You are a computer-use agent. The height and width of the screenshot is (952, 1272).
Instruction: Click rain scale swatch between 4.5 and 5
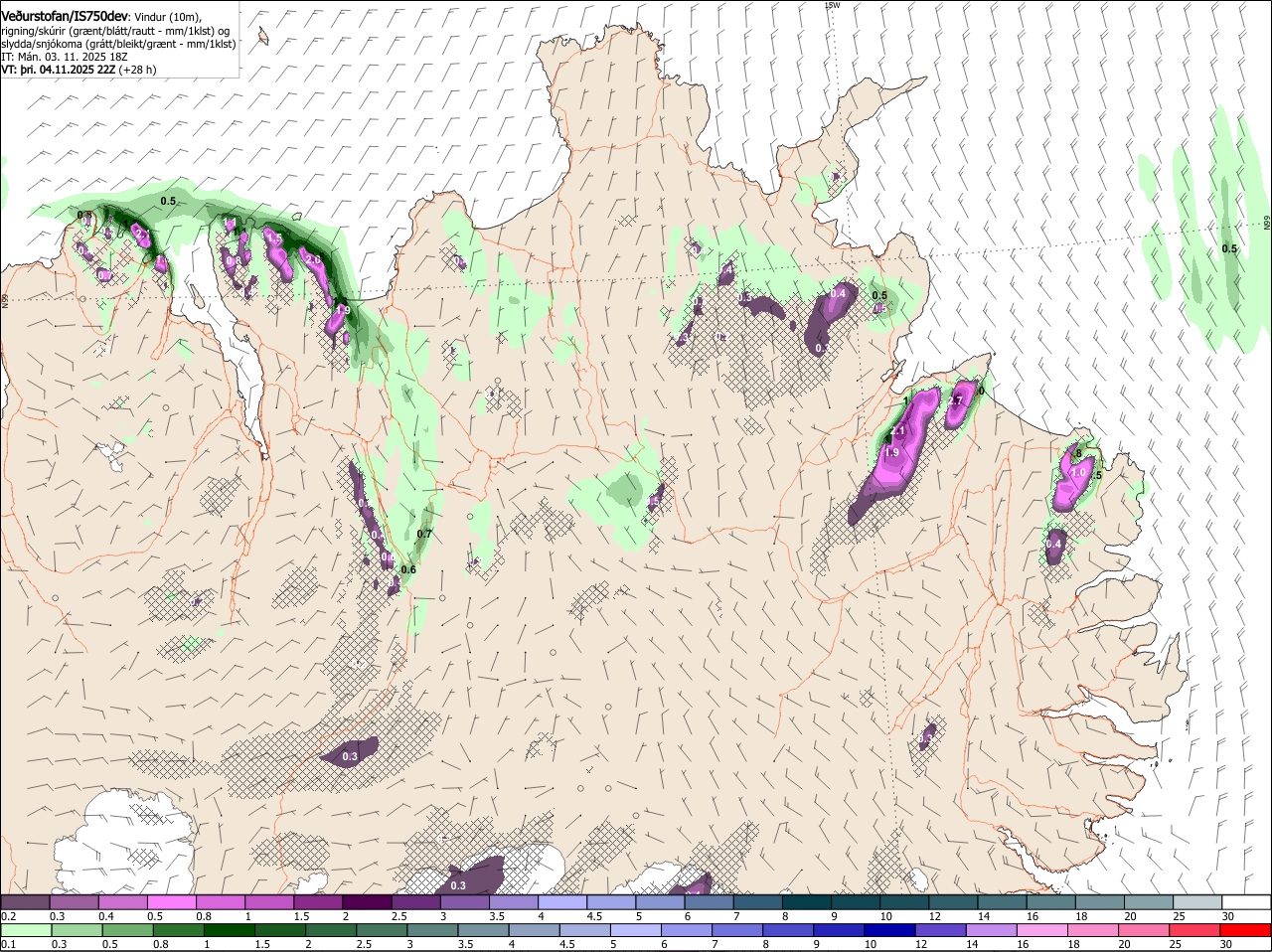pos(586,929)
